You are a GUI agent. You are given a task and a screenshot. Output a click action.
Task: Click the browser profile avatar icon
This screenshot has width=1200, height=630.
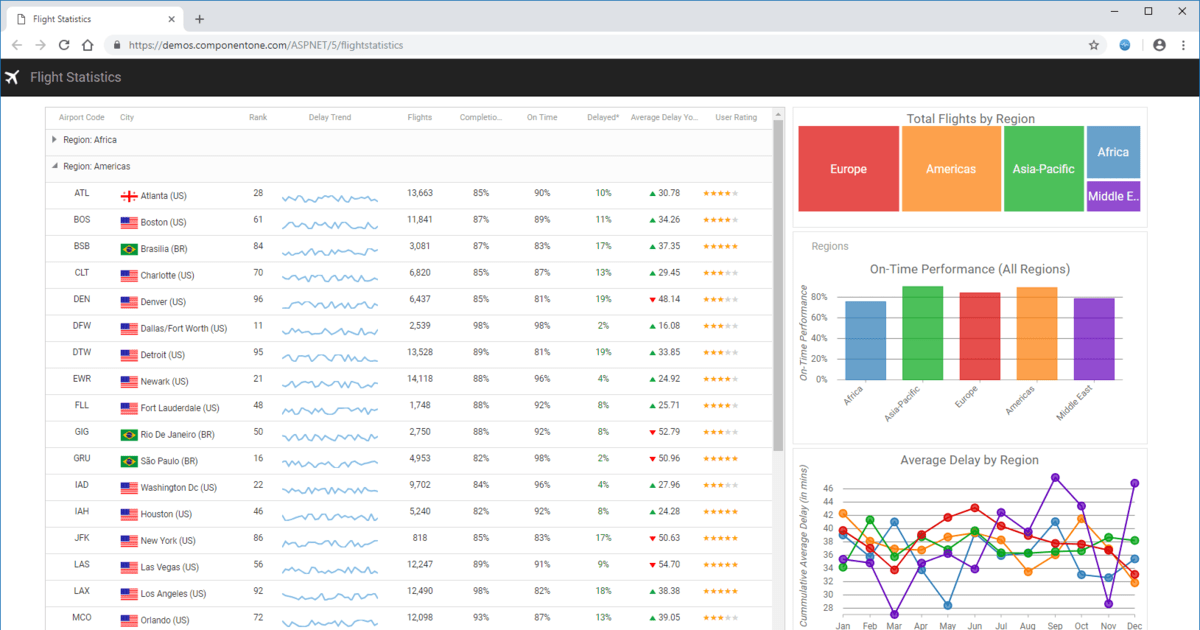click(1158, 44)
